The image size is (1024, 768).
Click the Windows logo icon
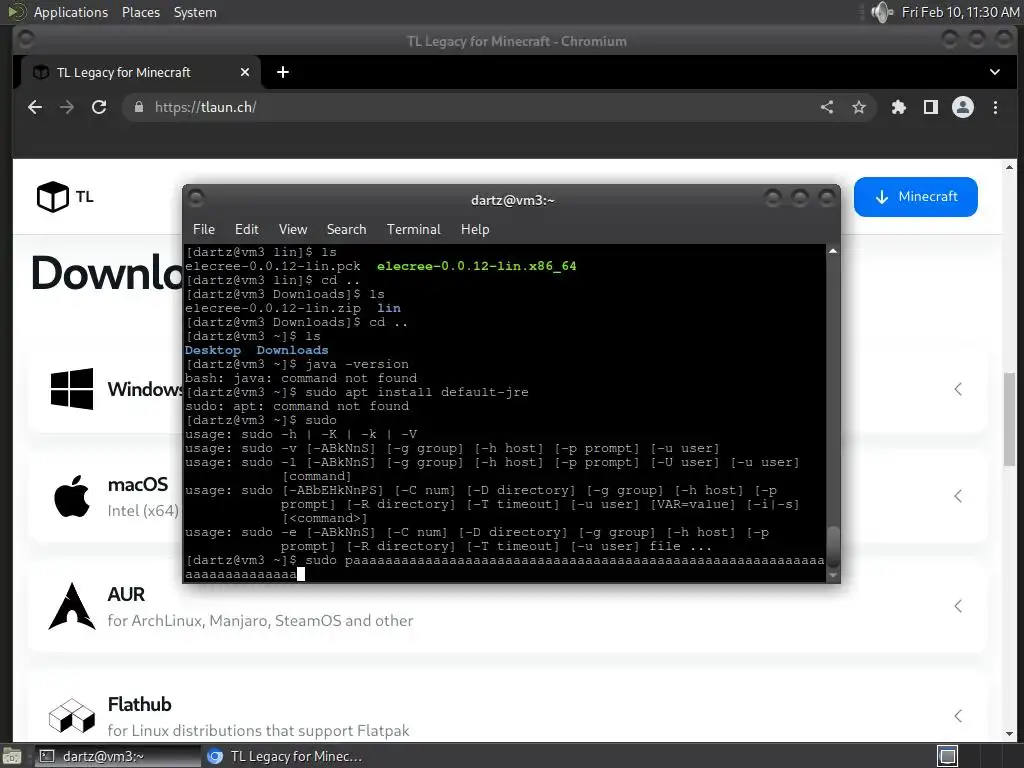point(72,389)
